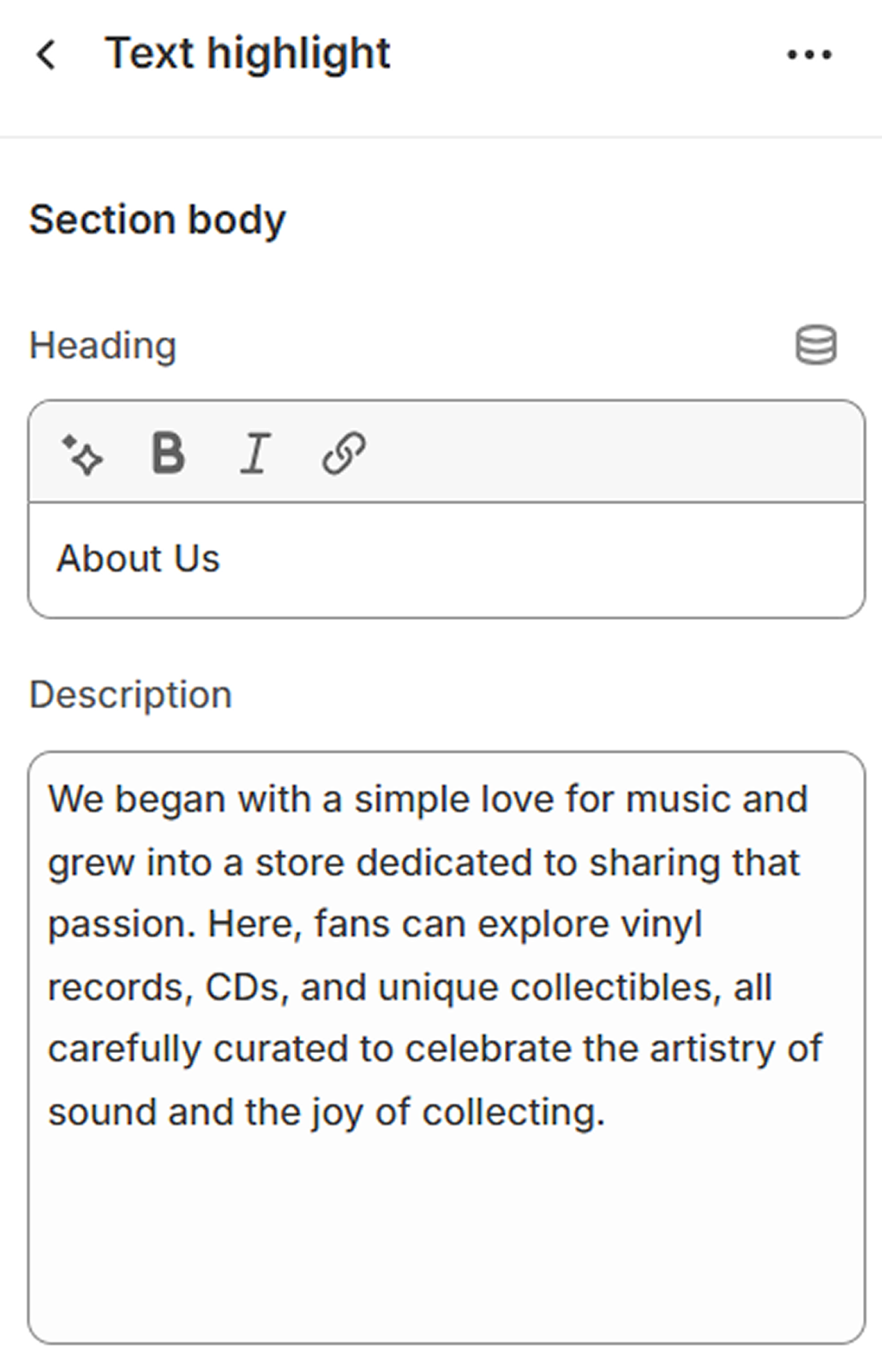Generate heading text with AI sparkle
The image size is (882, 1372).
[x=82, y=454]
